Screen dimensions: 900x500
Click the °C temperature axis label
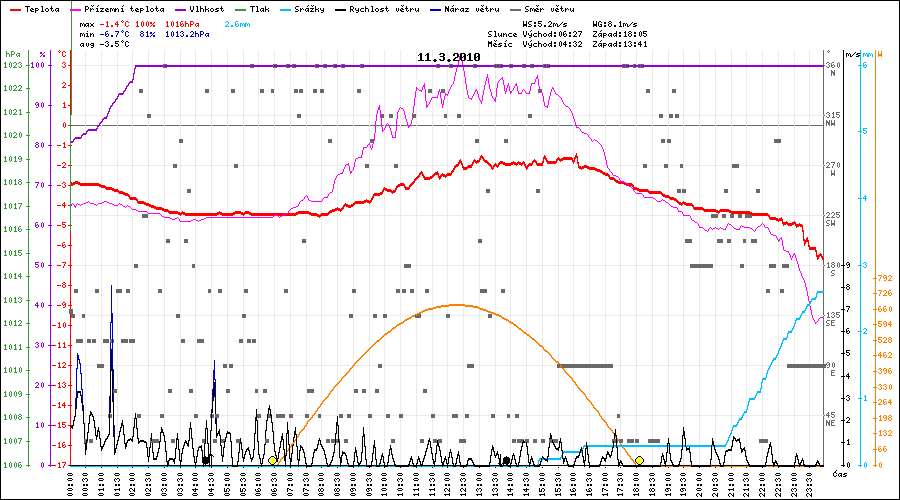point(62,54)
